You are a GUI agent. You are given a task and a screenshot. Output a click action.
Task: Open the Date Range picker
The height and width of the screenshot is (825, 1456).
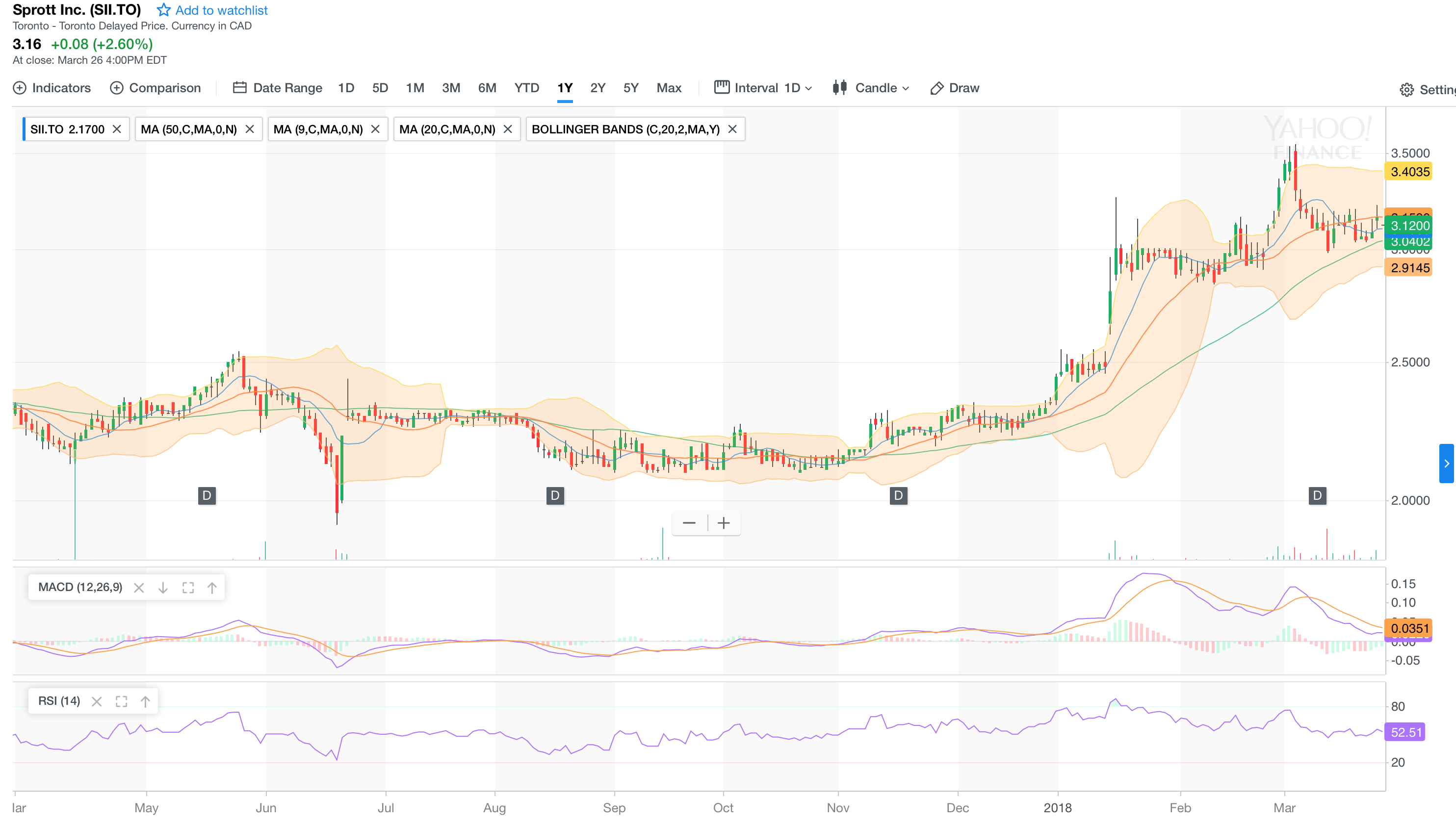tap(278, 88)
